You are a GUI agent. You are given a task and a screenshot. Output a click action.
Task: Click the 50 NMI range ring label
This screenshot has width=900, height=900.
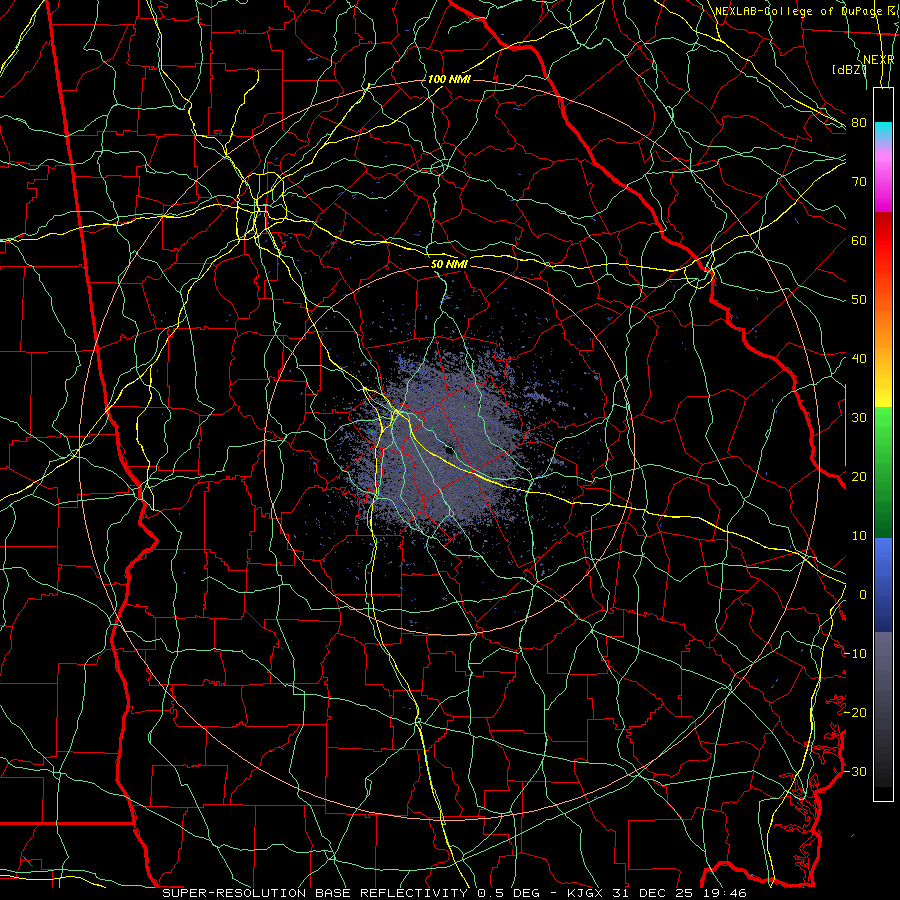pos(449,264)
